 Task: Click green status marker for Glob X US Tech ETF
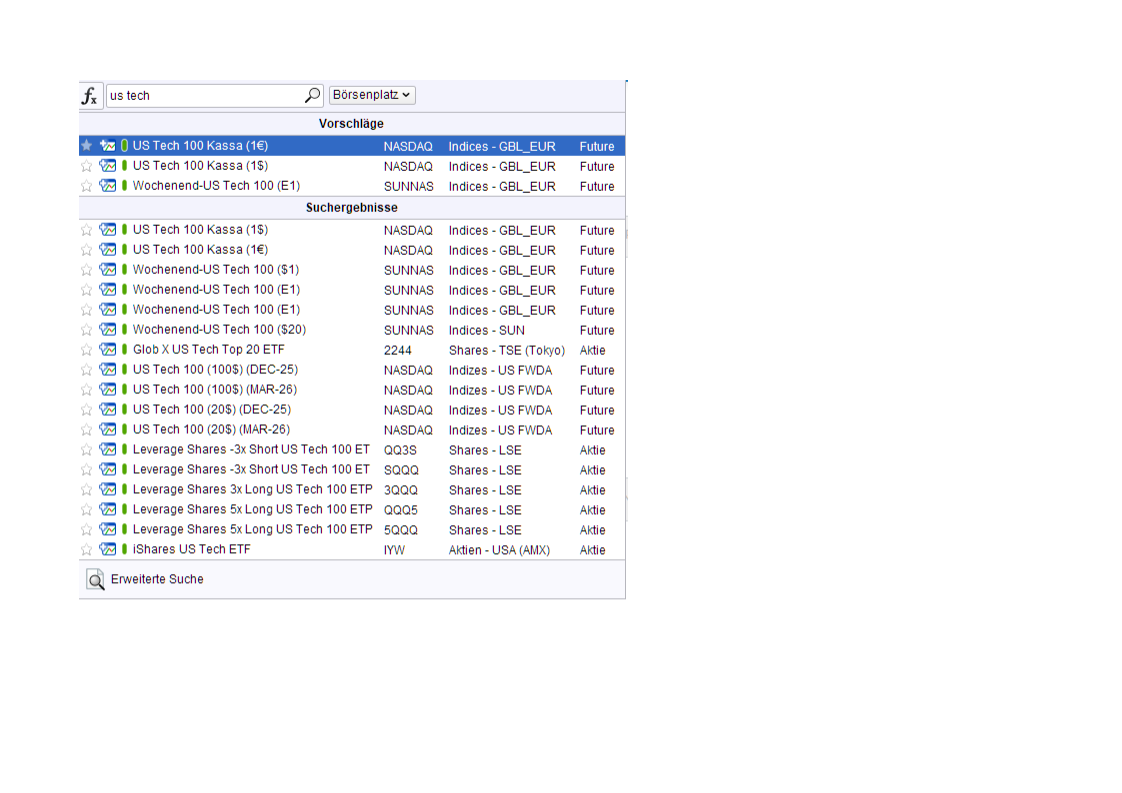click(125, 350)
